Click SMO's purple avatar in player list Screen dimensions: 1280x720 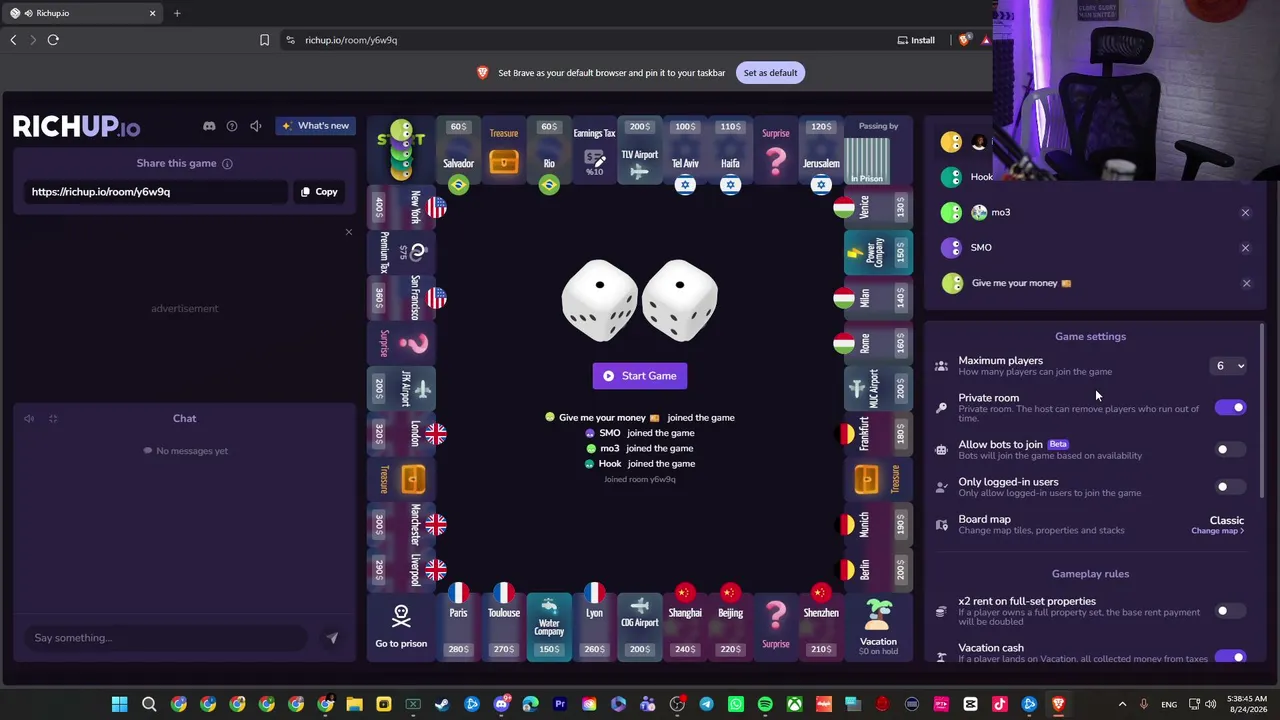coord(951,248)
